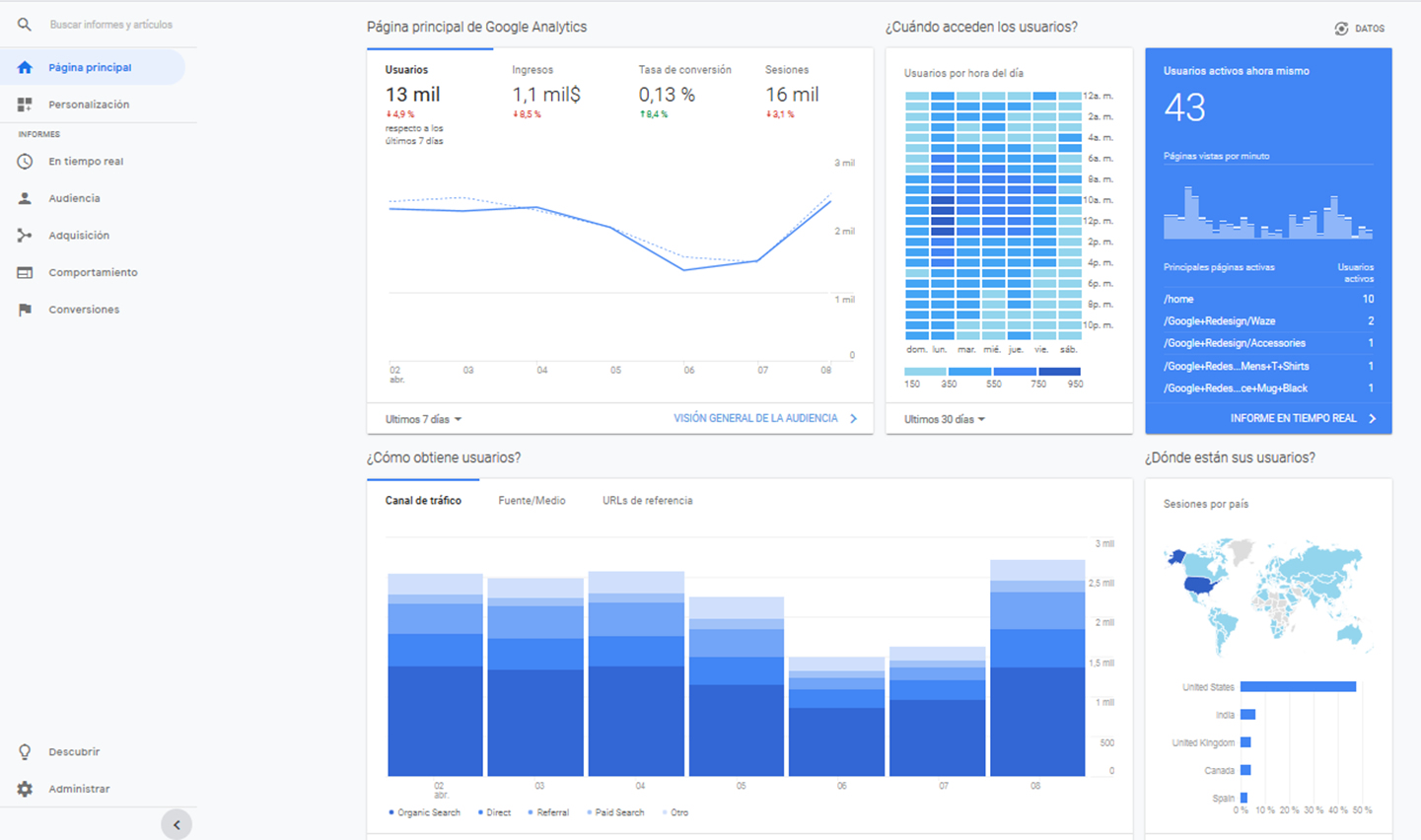
Task: Click the Paid Search legend item
Action: [x=615, y=813]
